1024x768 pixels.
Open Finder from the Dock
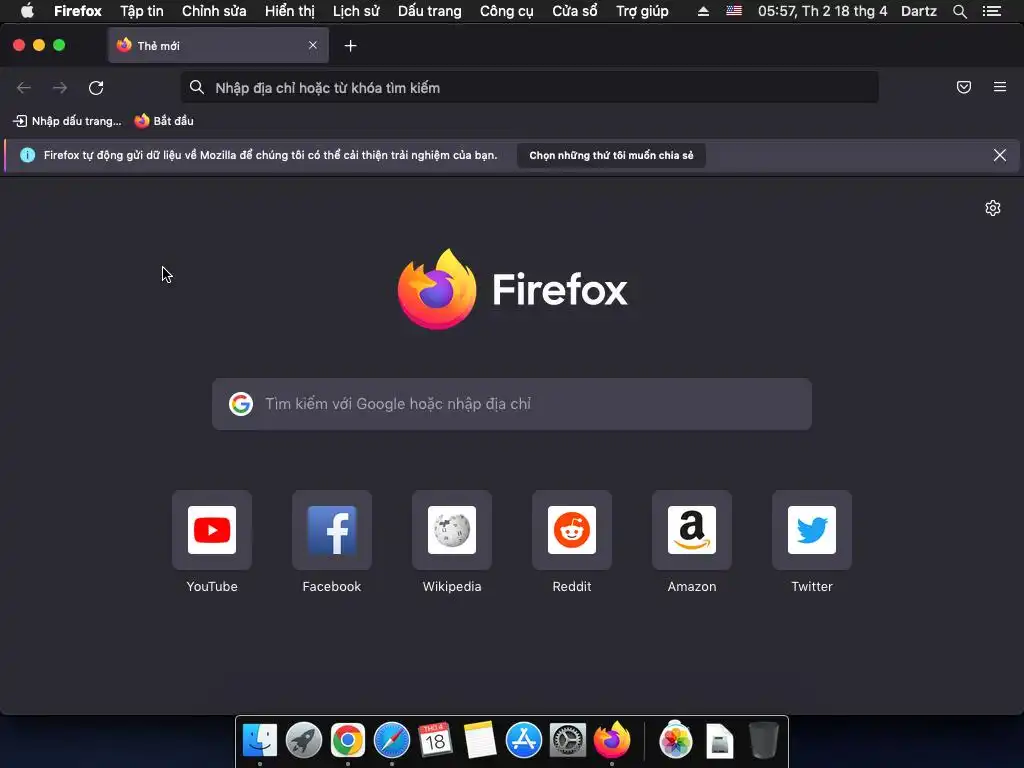coord(260,741)
